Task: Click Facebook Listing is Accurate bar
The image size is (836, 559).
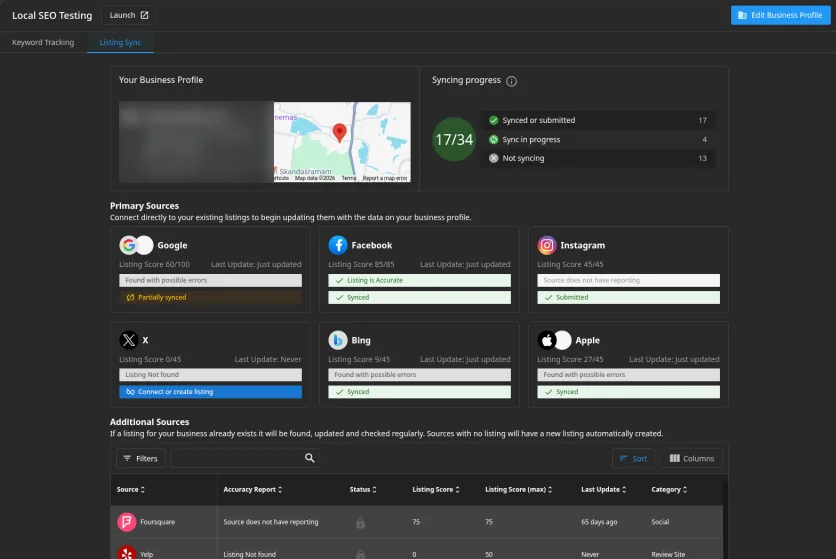Action: 419,280
